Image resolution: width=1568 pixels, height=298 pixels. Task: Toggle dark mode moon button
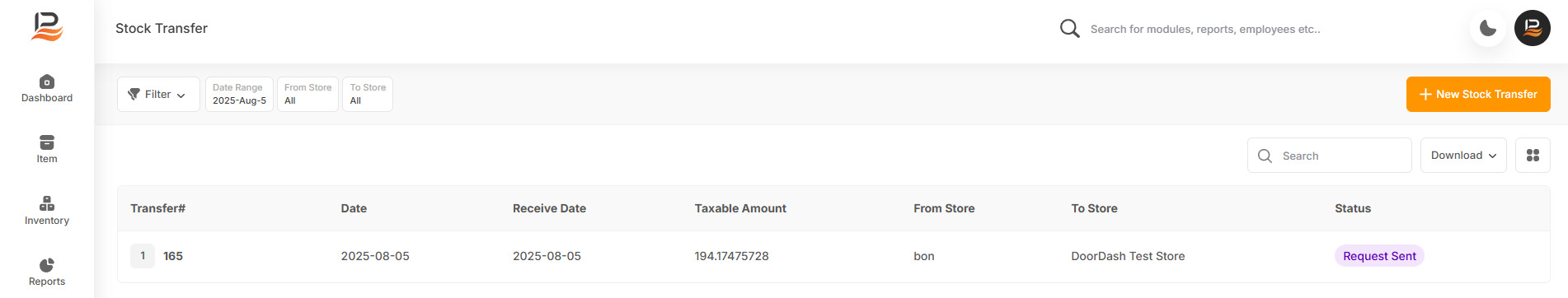1488,28
